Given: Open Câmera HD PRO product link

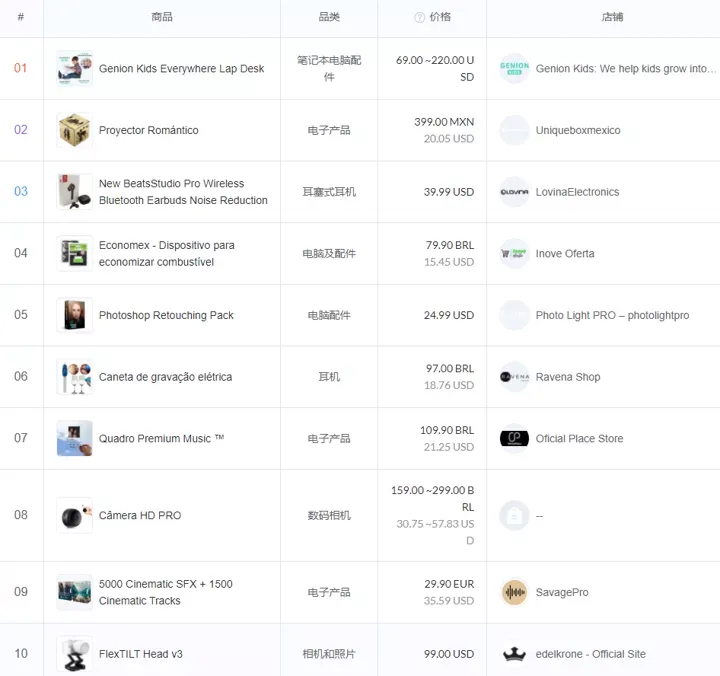Looking at the screenshot, I should pos(140,515).
